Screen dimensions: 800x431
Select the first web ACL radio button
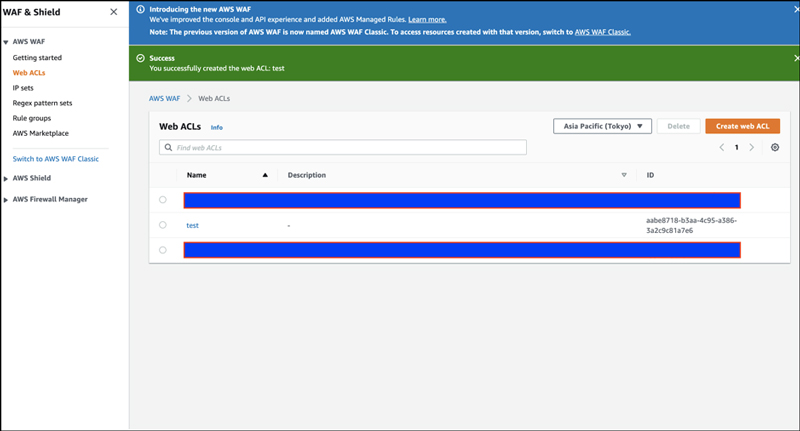point(163,200)
